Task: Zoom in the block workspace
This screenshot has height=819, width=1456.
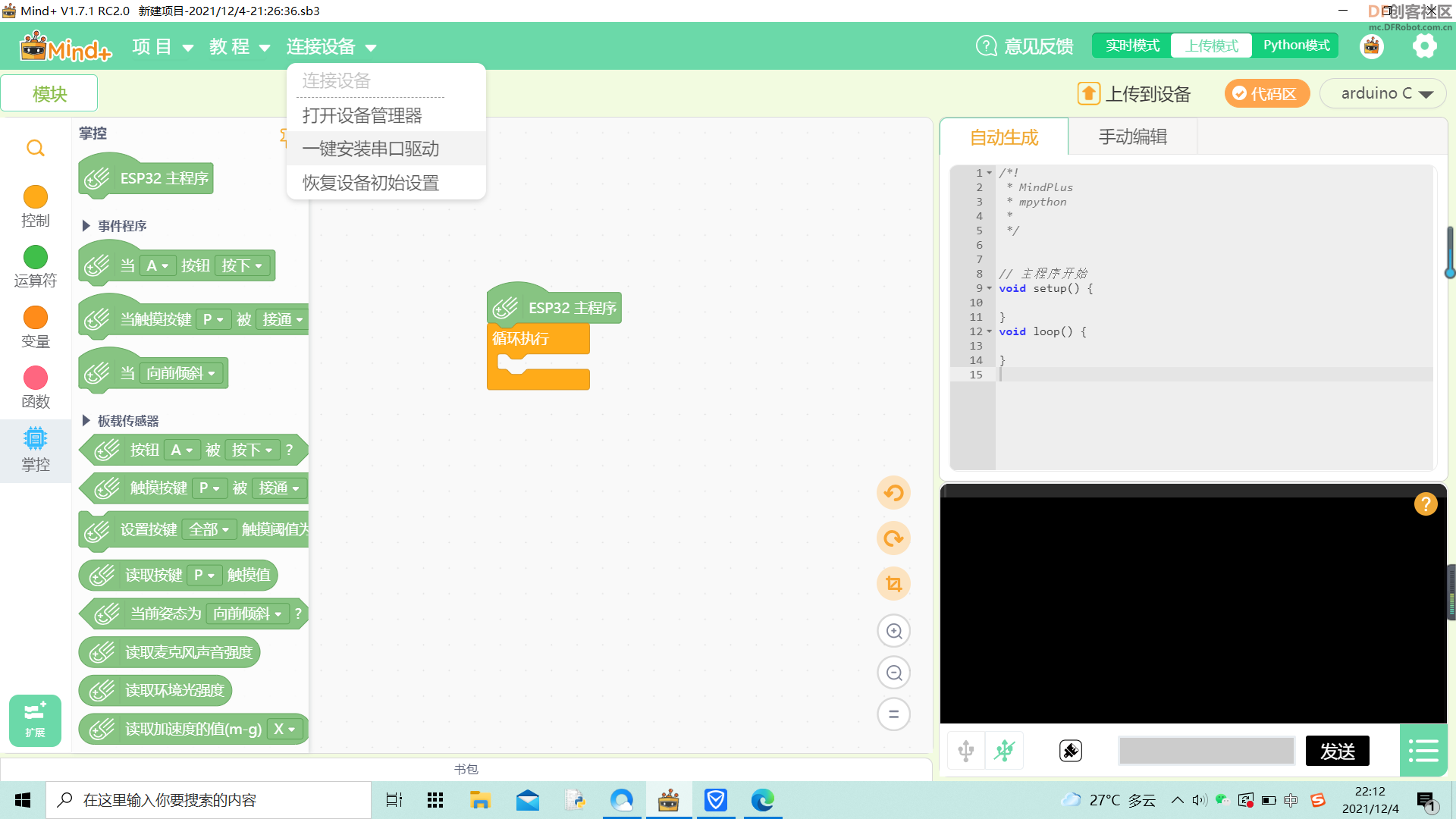Action: coord(893,631)
